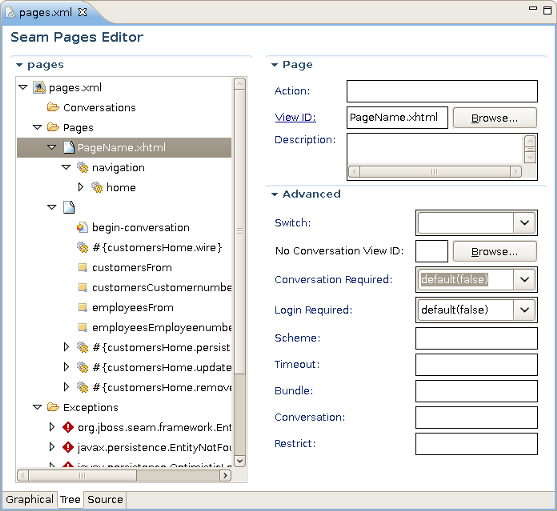Expand the home rule node
Screen dimensions: 557x511
[x=81, y=187]
